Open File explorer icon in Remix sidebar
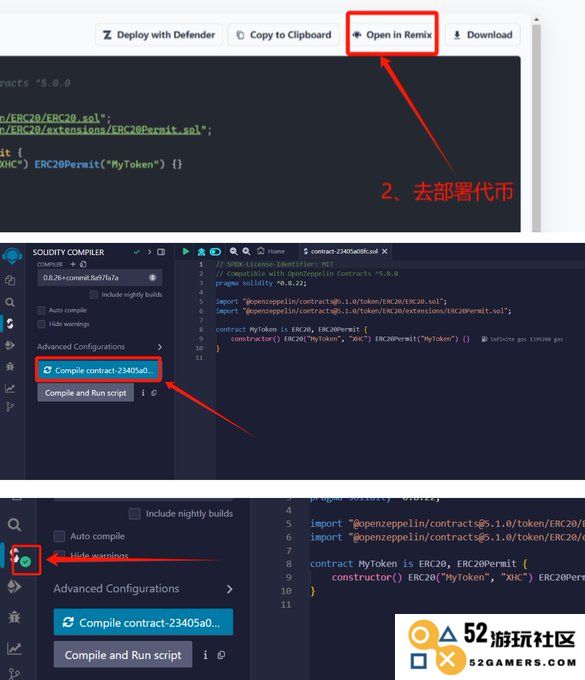Image resolution: width=585 pixels, height=680 pixels. [10, 281]
